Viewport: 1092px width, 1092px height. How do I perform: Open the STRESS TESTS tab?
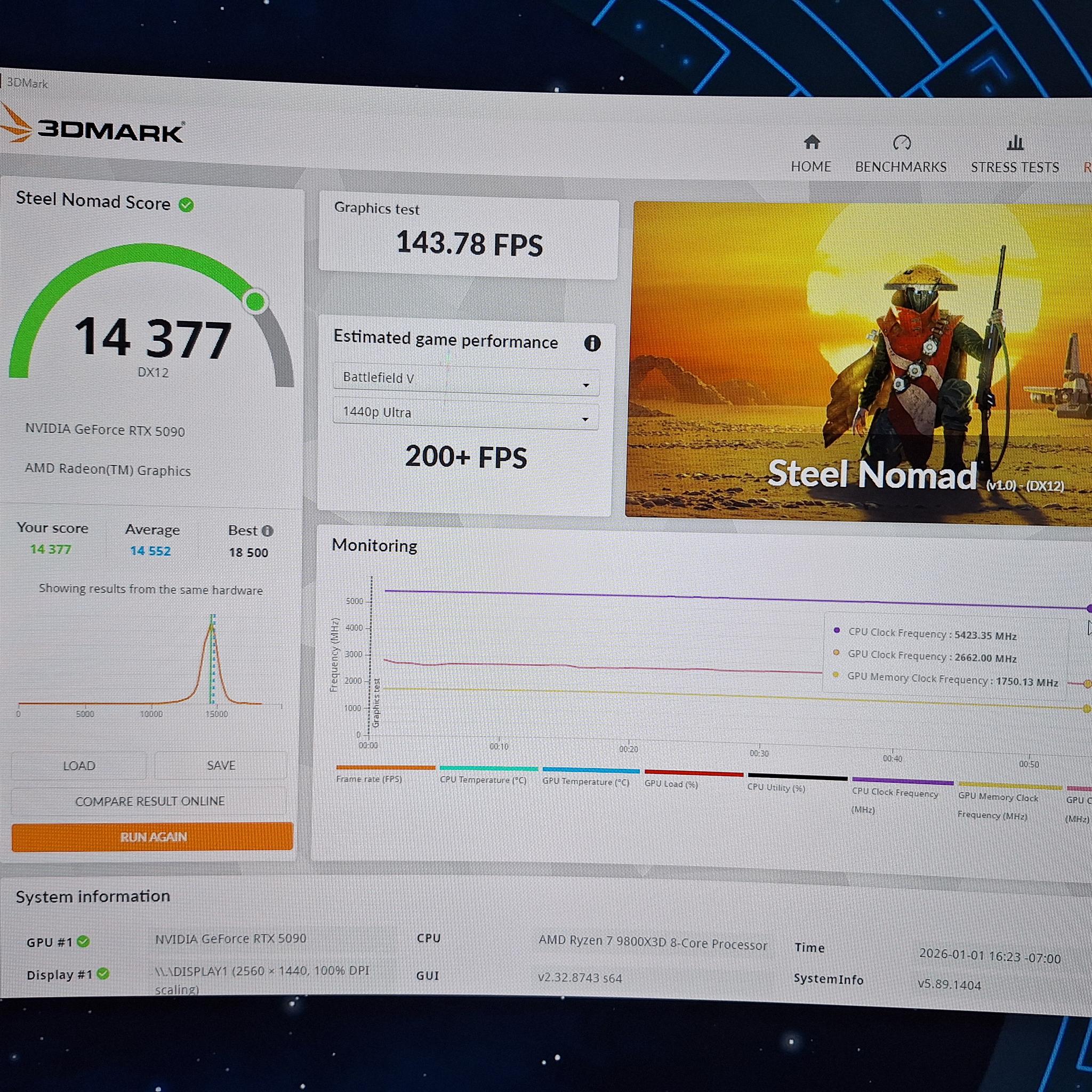coord(1015,154)
